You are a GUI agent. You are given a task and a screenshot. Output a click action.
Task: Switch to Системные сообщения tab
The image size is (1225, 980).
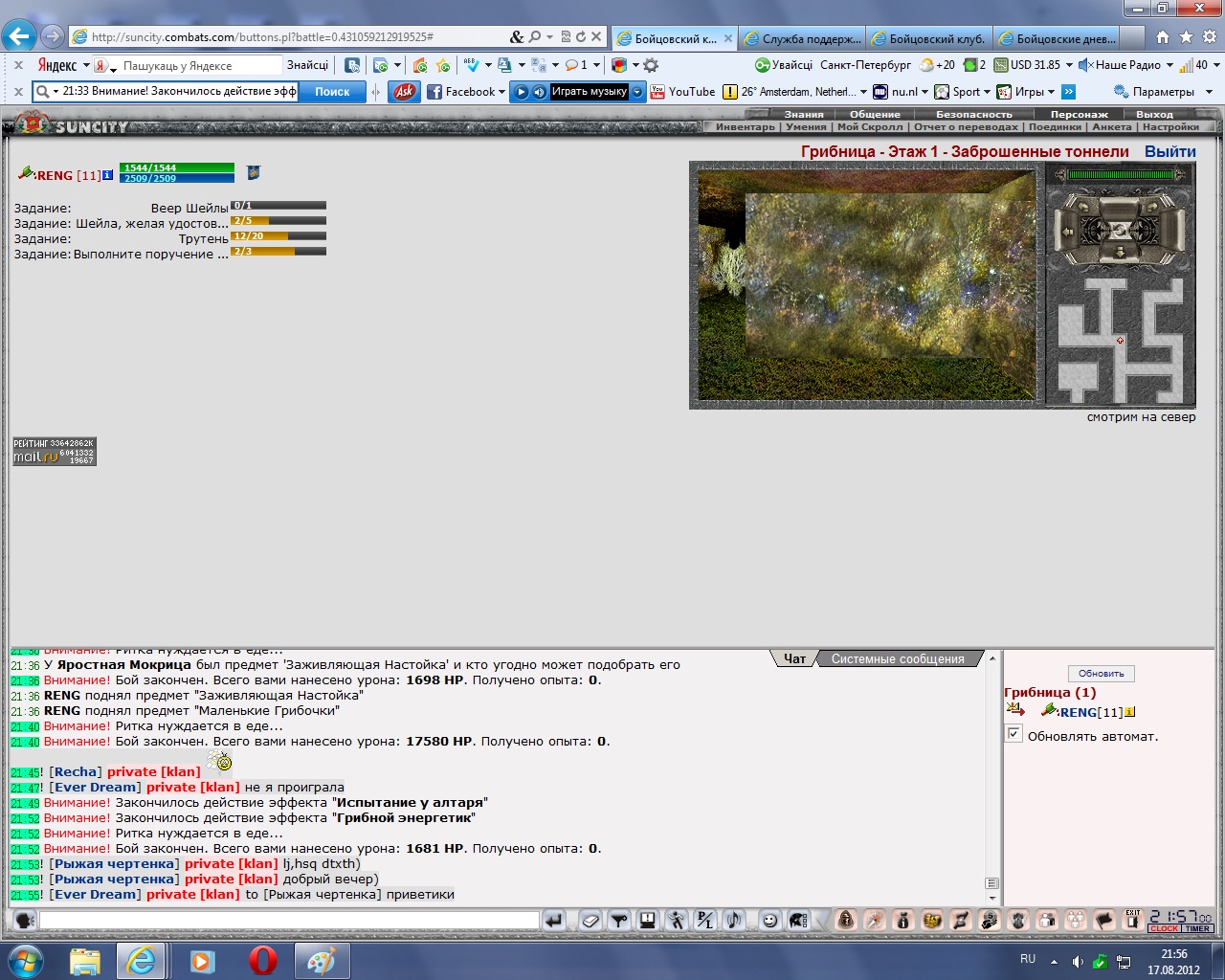pos(898,658)
